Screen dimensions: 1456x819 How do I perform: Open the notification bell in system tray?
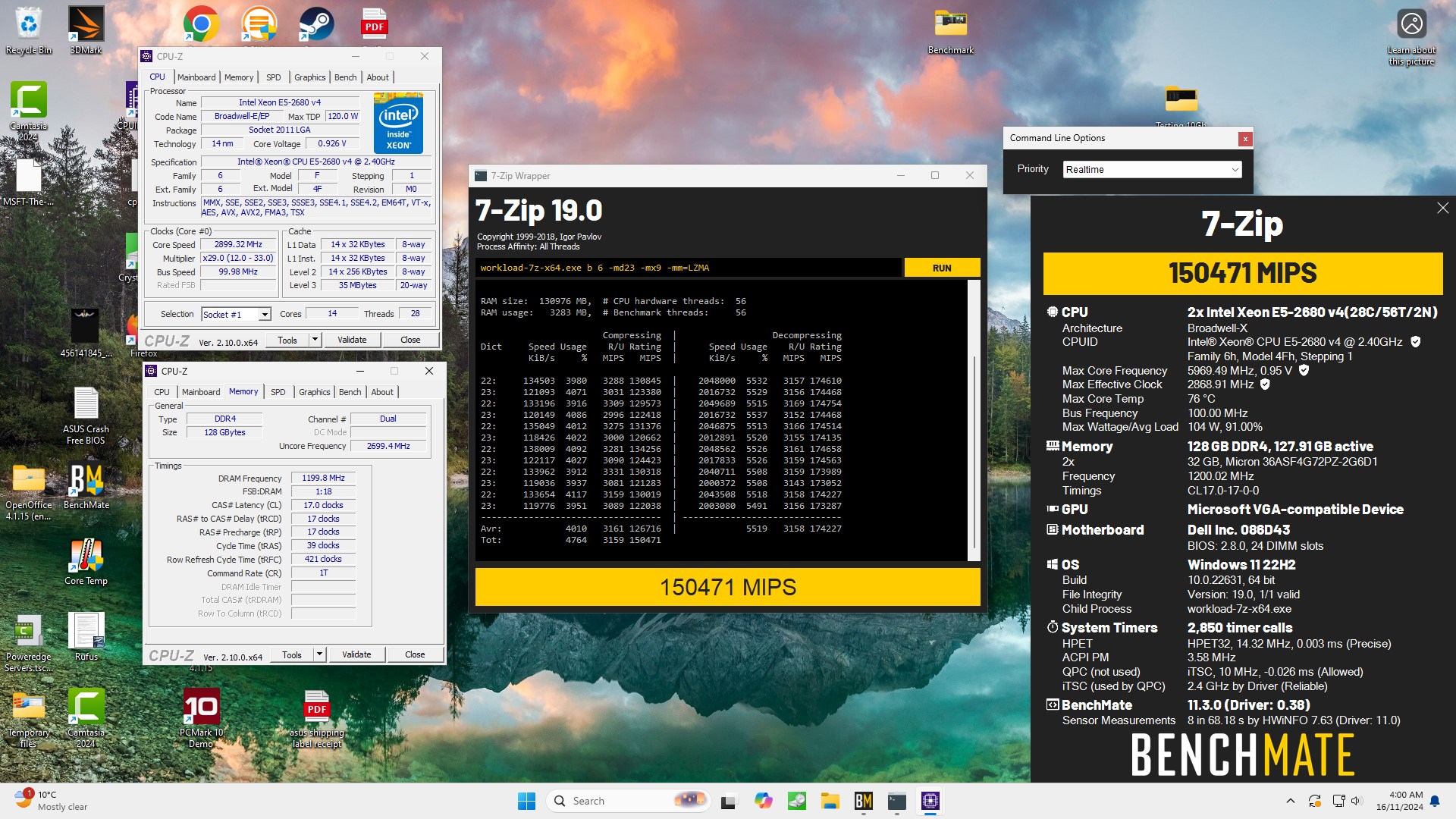pos(1435,801)
